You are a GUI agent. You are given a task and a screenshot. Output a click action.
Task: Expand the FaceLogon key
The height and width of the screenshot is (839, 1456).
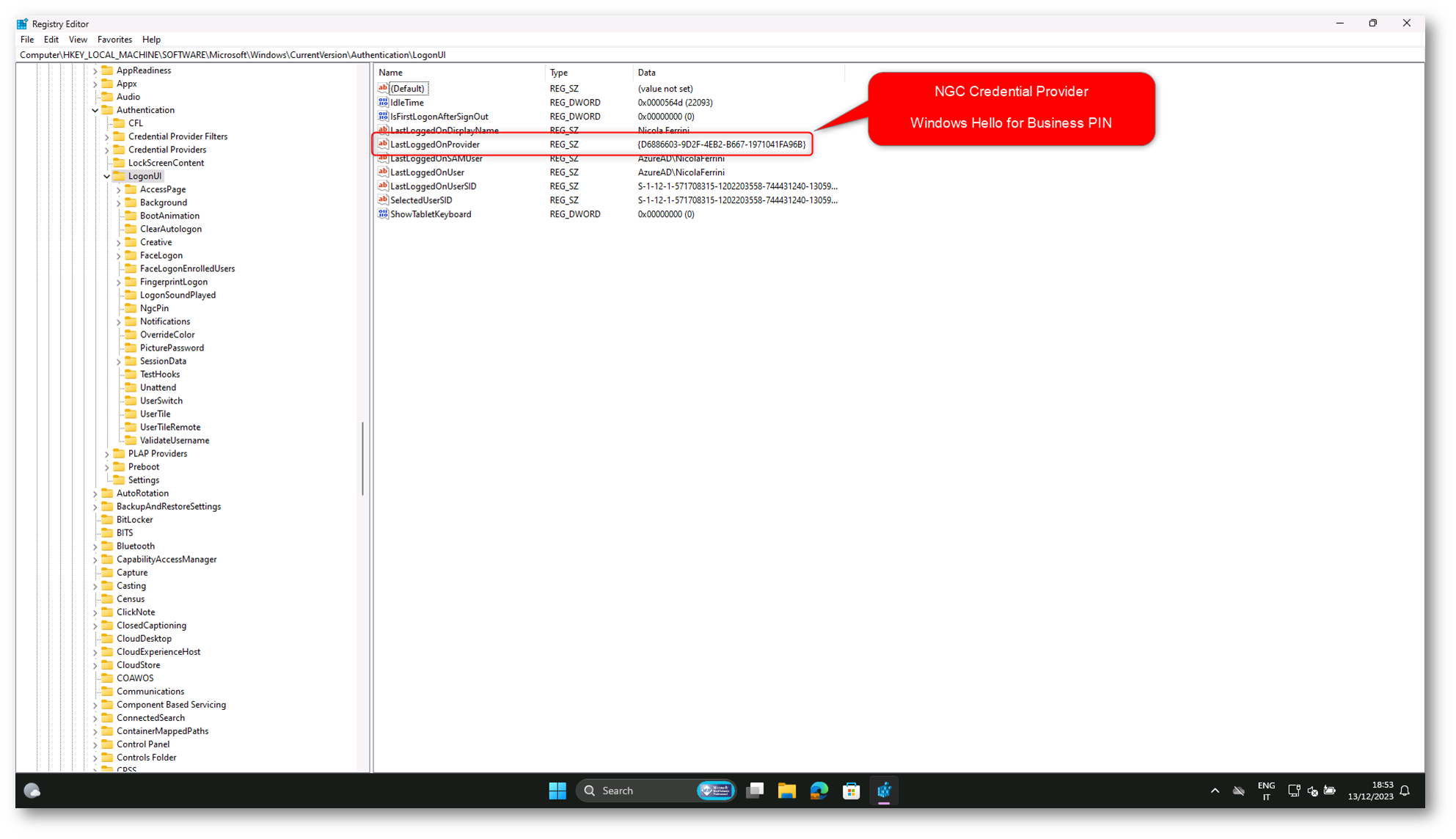point(119,255)
